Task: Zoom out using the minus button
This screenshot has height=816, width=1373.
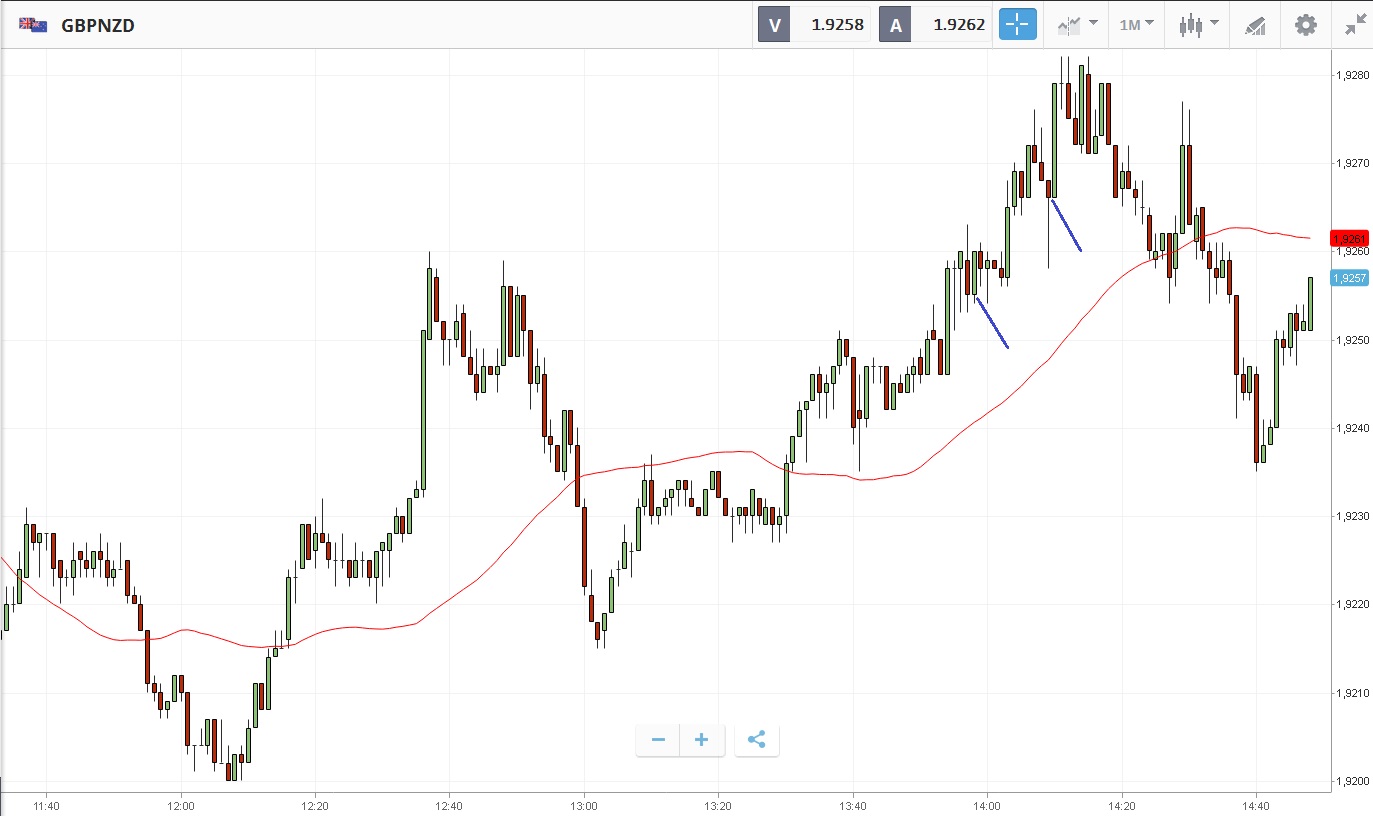Action: [x=658, y=740]
